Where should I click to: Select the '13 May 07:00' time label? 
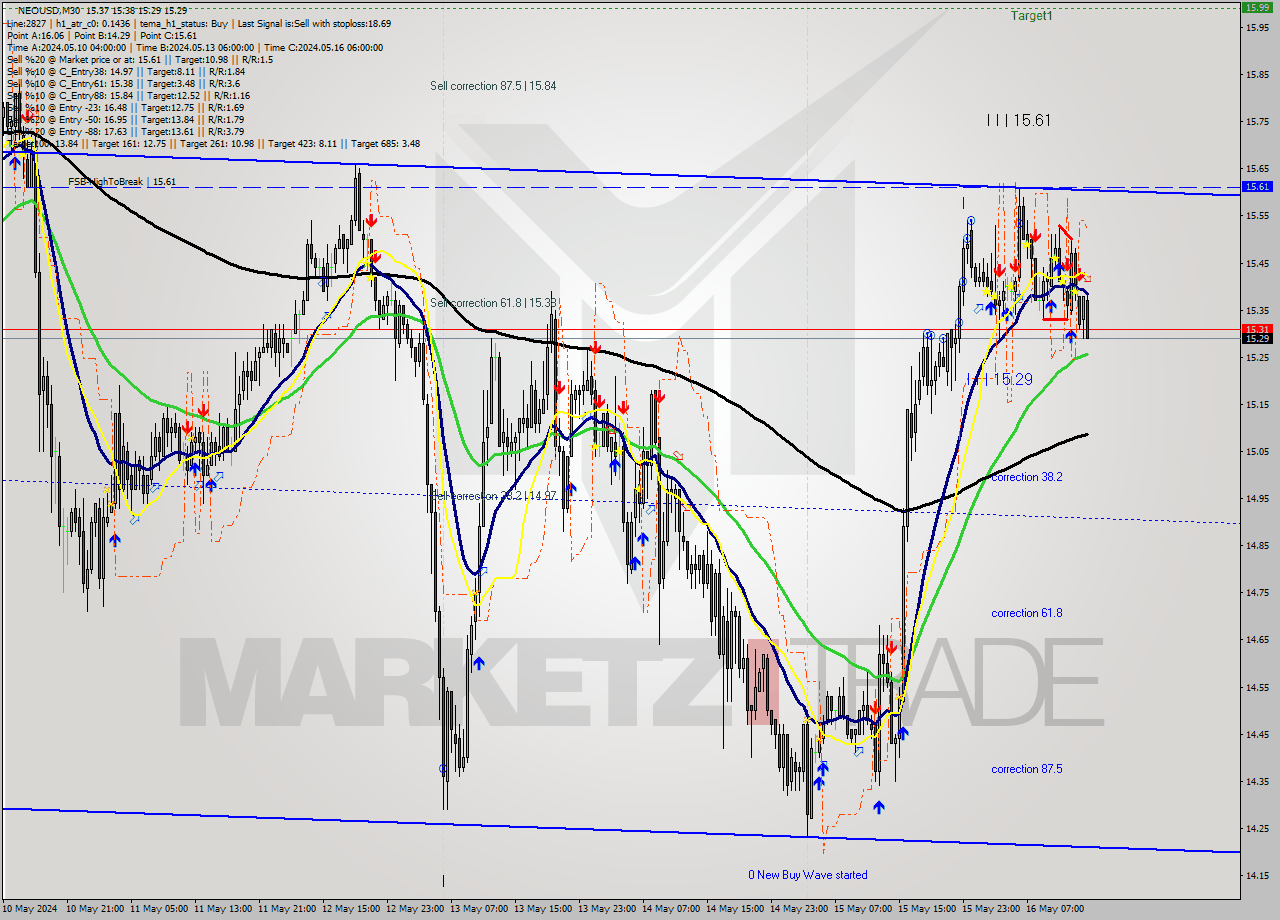(481, 909)
